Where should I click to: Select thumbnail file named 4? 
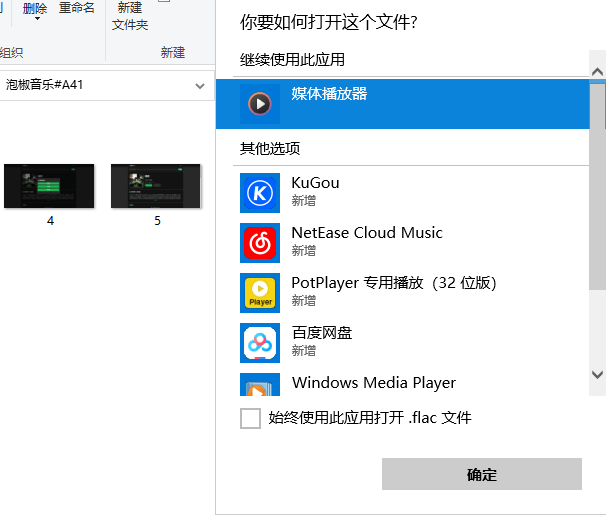(x=49, y=186)
